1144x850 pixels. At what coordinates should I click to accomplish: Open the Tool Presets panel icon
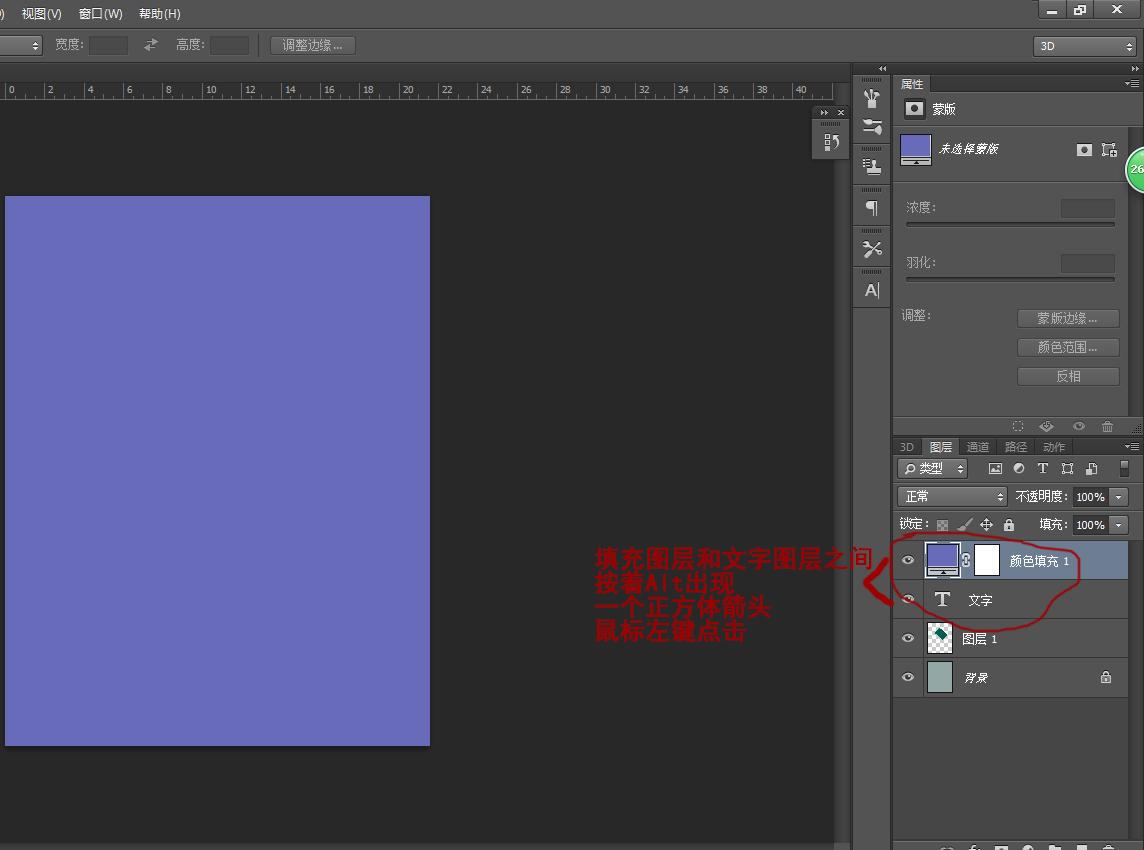point(871,249)
